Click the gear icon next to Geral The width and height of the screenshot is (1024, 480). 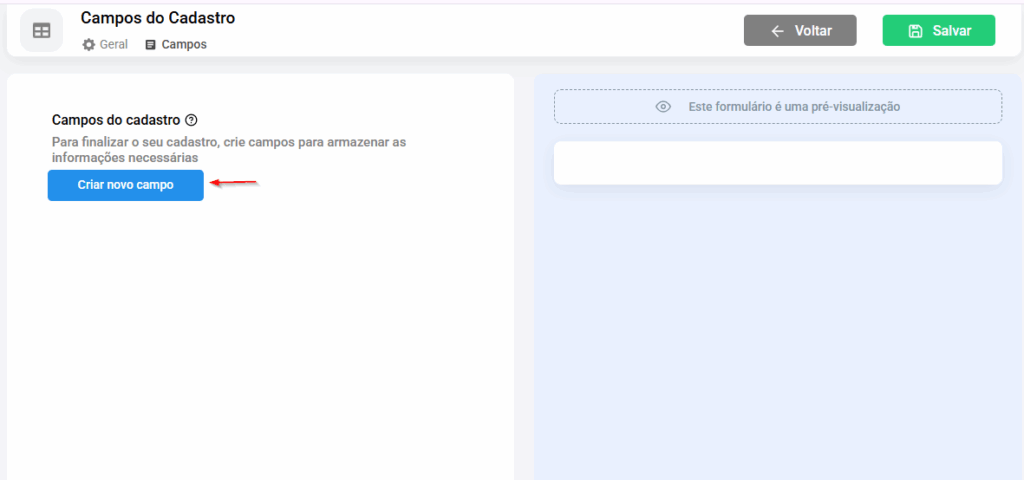point(89,45)
